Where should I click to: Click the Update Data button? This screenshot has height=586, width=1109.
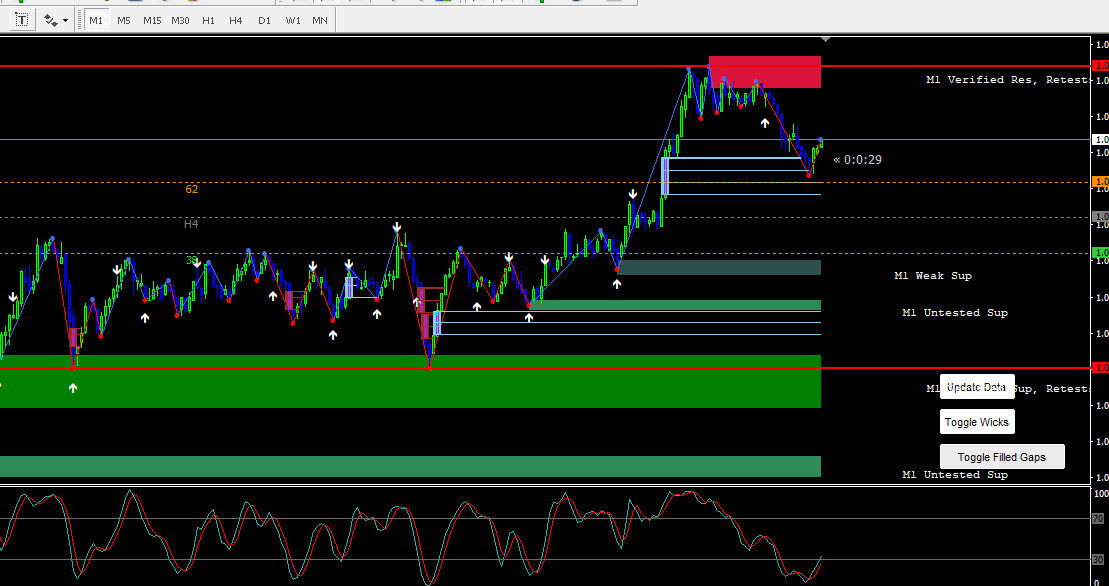pos(977,387)
